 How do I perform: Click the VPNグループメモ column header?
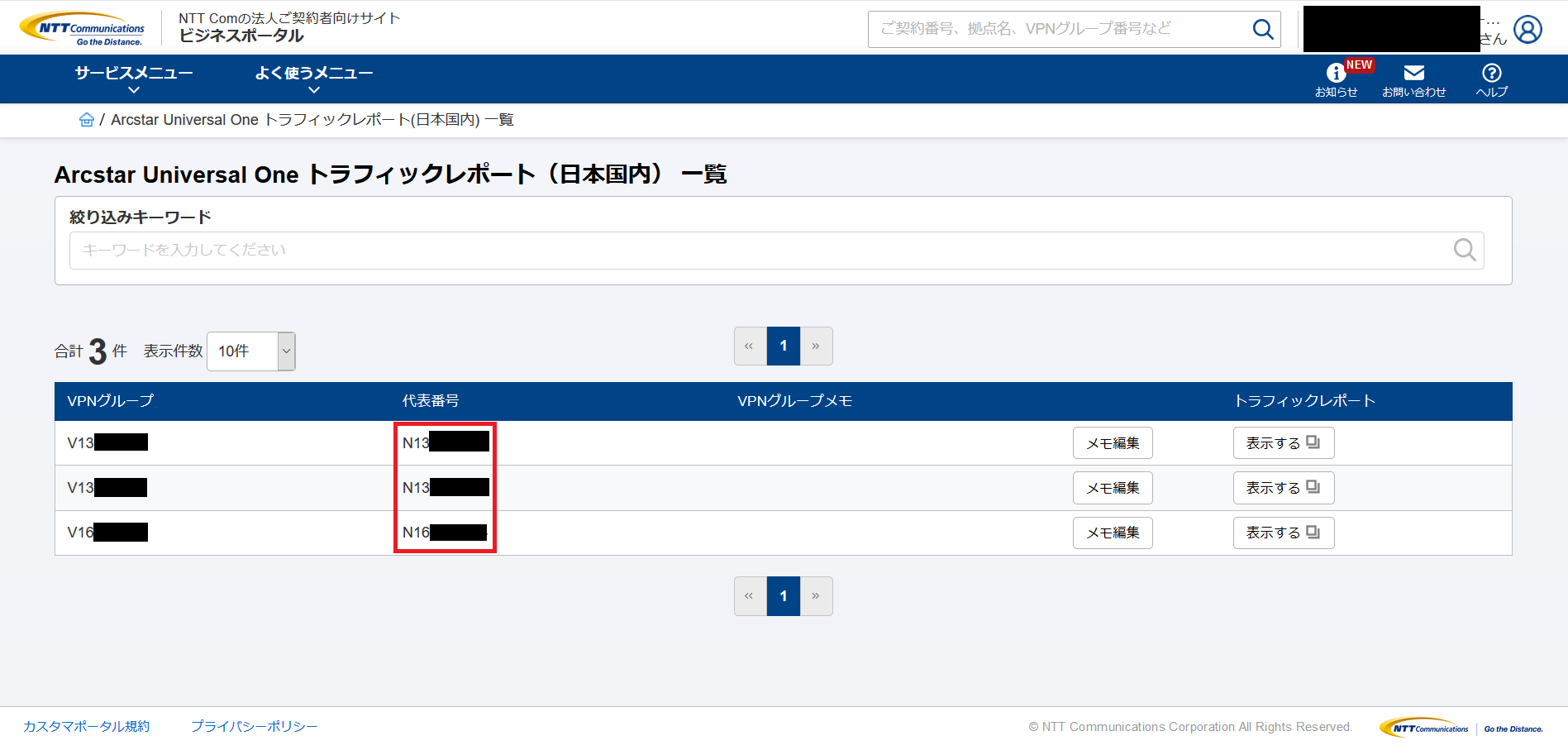tap(795, 401)
